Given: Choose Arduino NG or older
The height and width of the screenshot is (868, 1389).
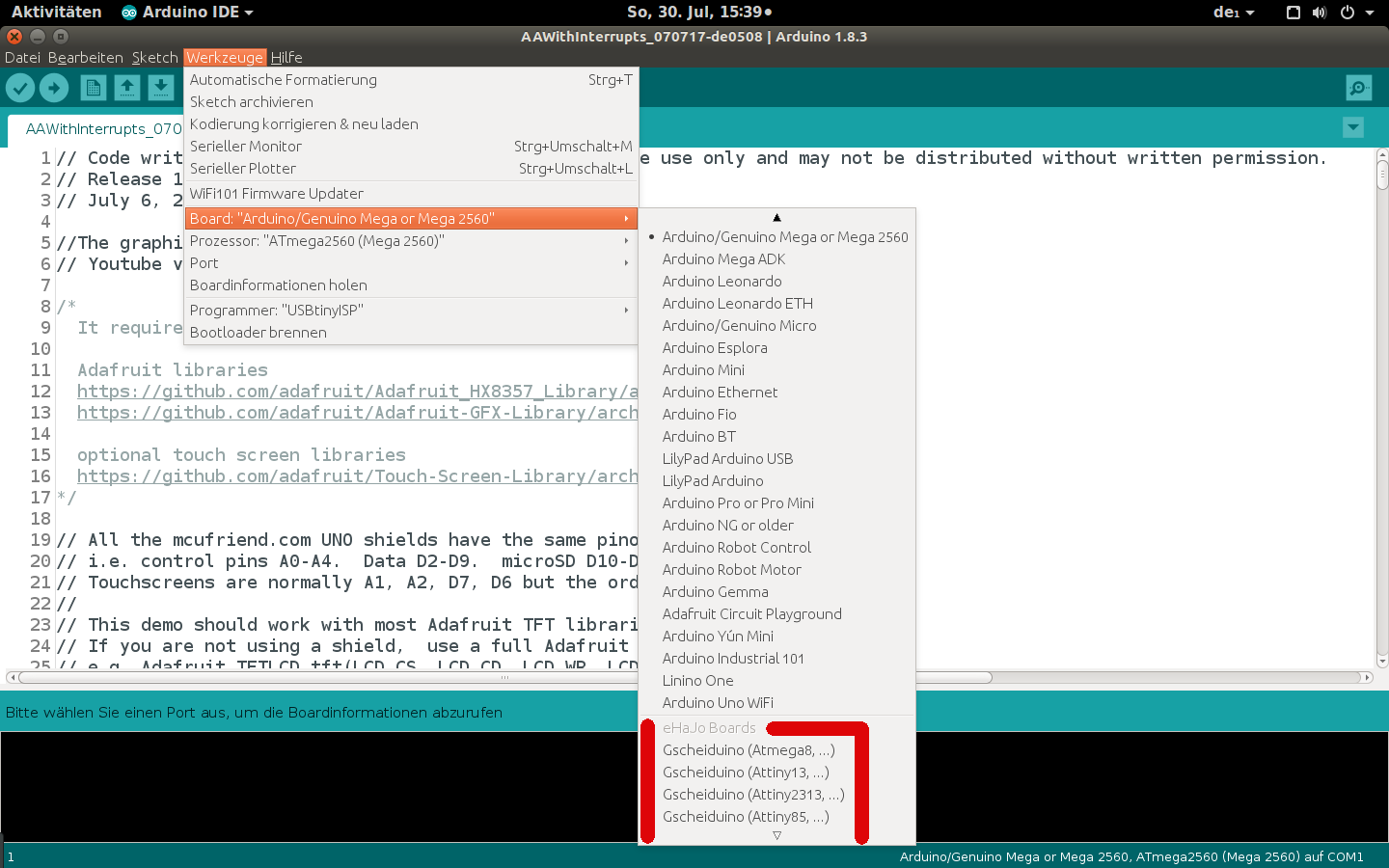Looking at the screenshot, I should pos(777,526).
